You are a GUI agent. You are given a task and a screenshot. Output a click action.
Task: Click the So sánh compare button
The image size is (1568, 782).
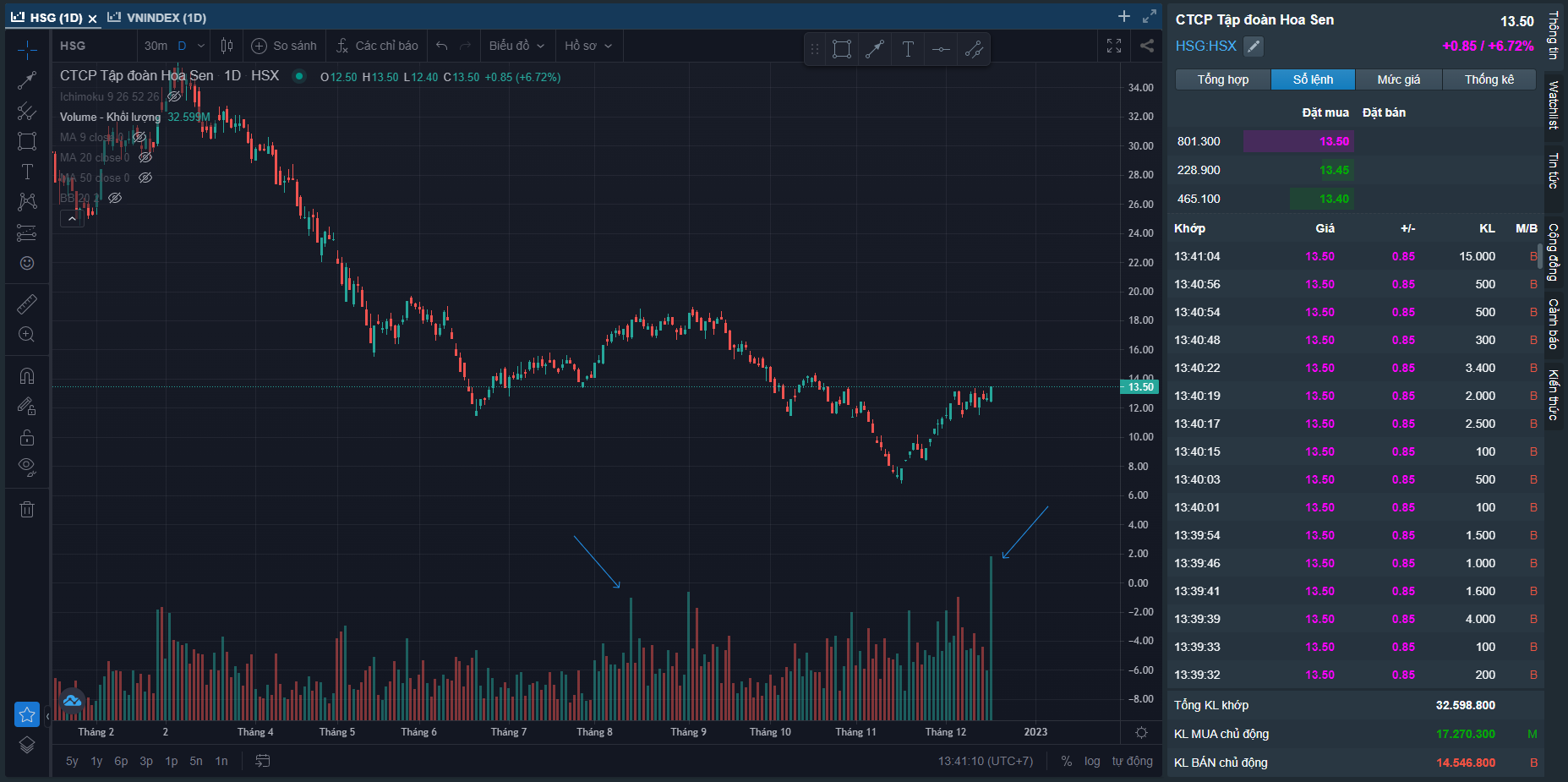click(284, 46)
